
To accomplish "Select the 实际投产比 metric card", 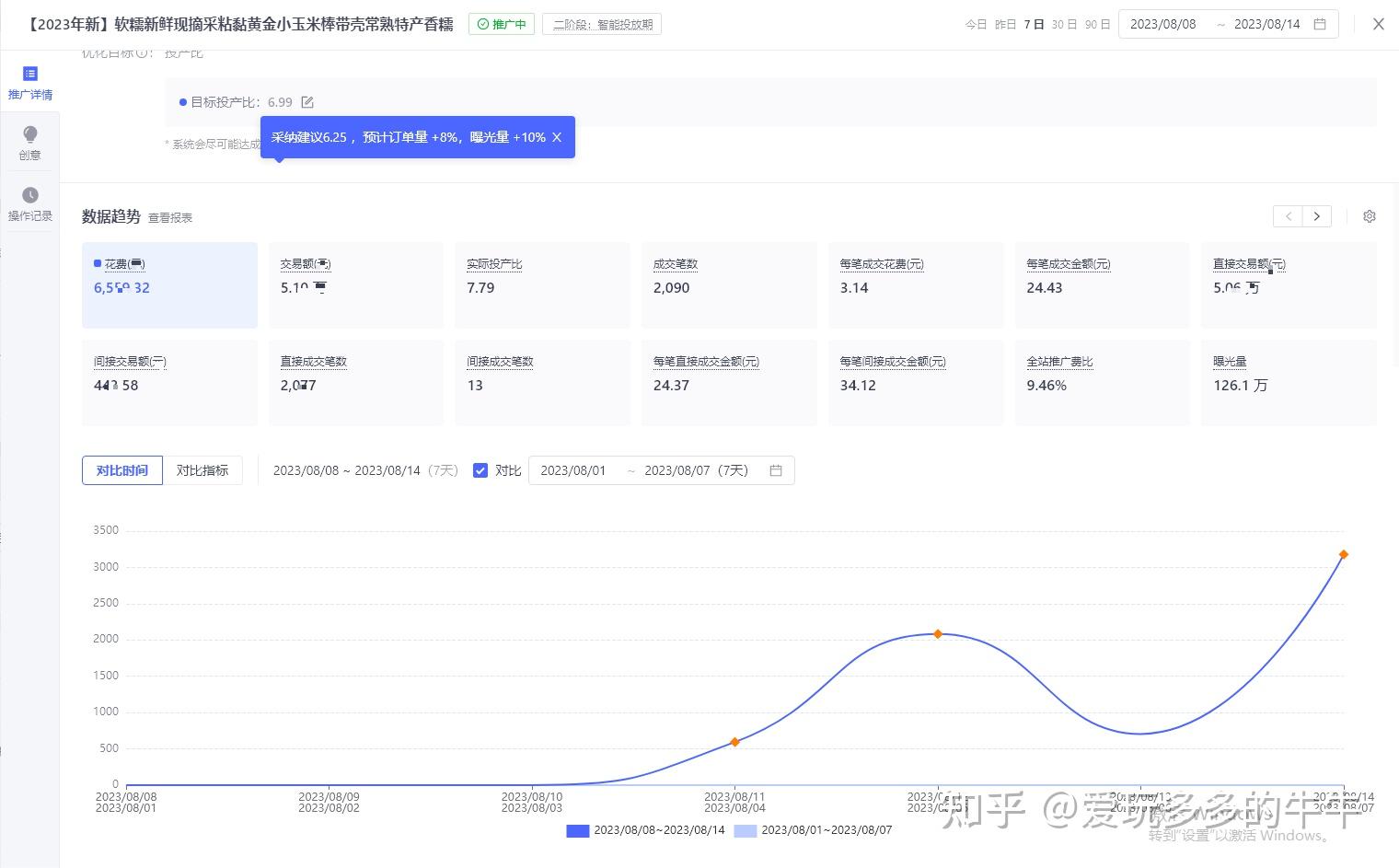I will (543, 285).
